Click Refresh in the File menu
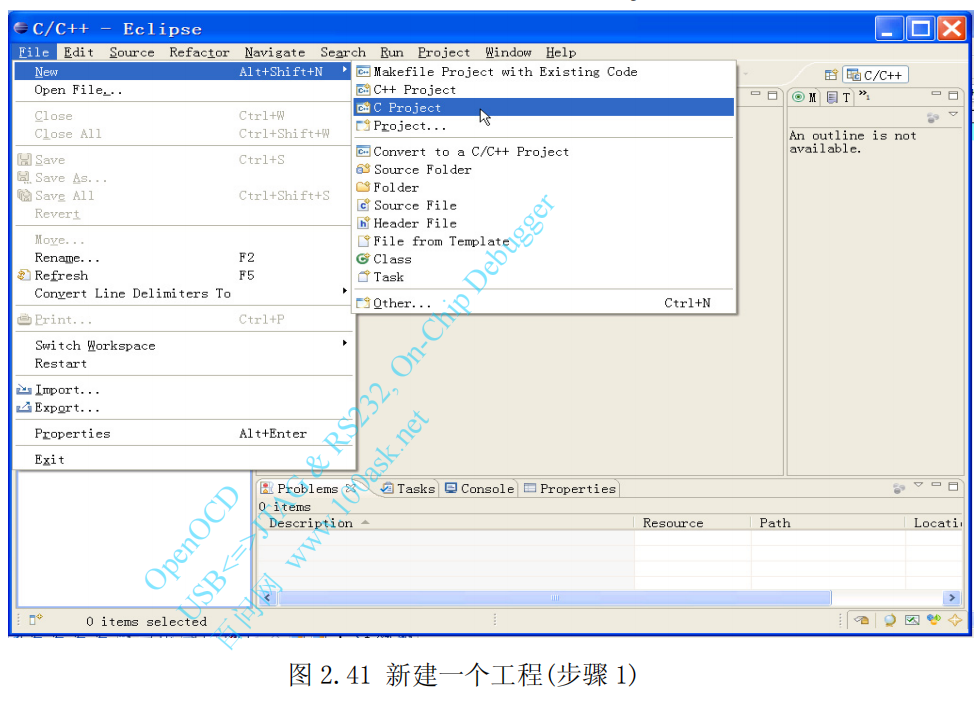The height and width of the screenshot is (701, 979). point(184,275)
